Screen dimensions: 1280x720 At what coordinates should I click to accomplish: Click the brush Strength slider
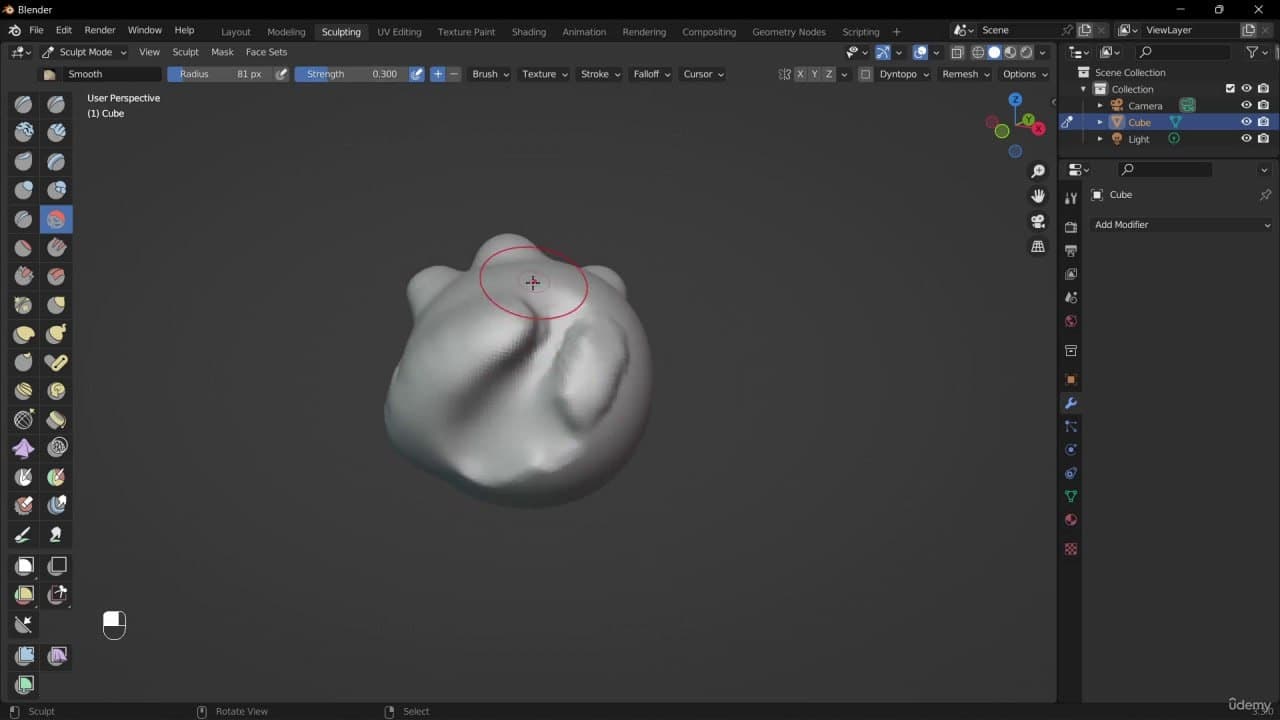point(351,74)
